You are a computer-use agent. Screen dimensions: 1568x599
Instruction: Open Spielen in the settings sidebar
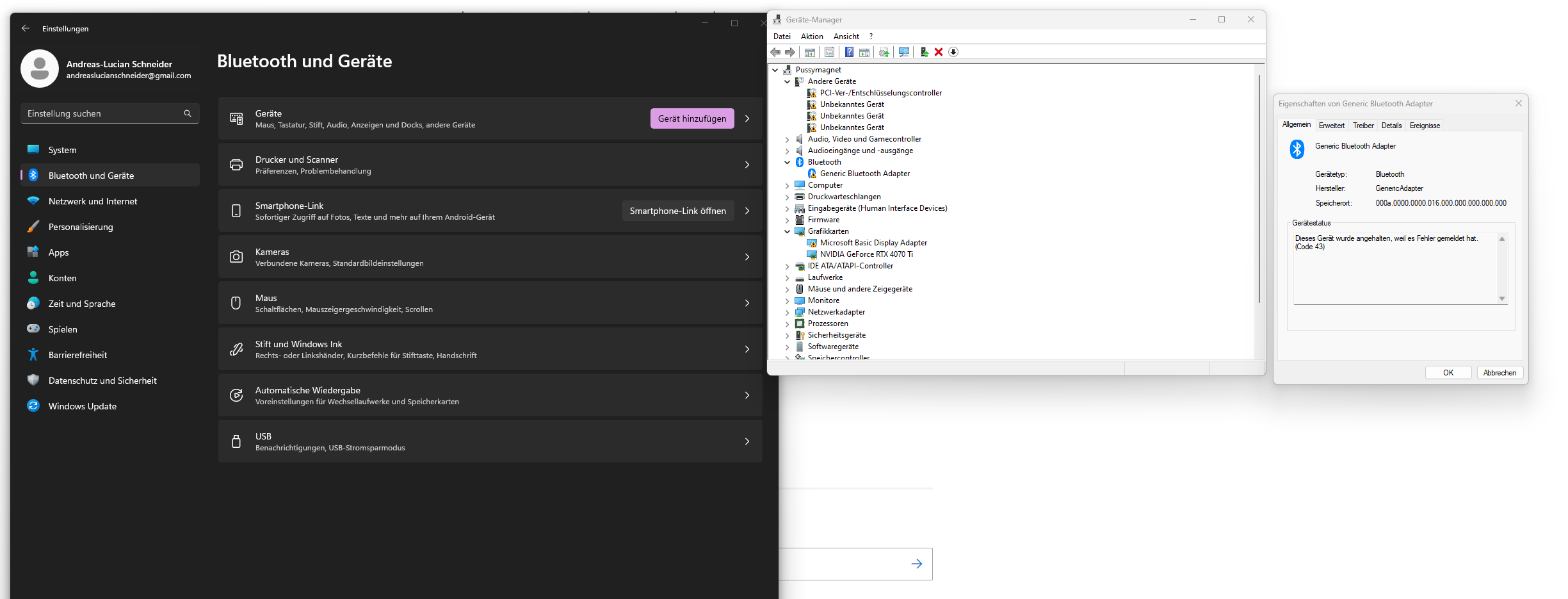click(x=110, y=329)
